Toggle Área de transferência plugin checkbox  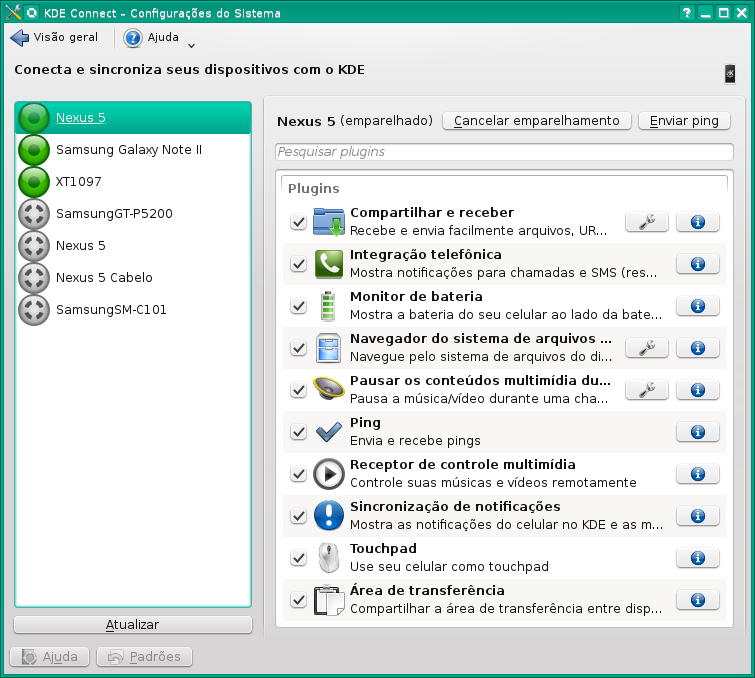coord(299,600)
